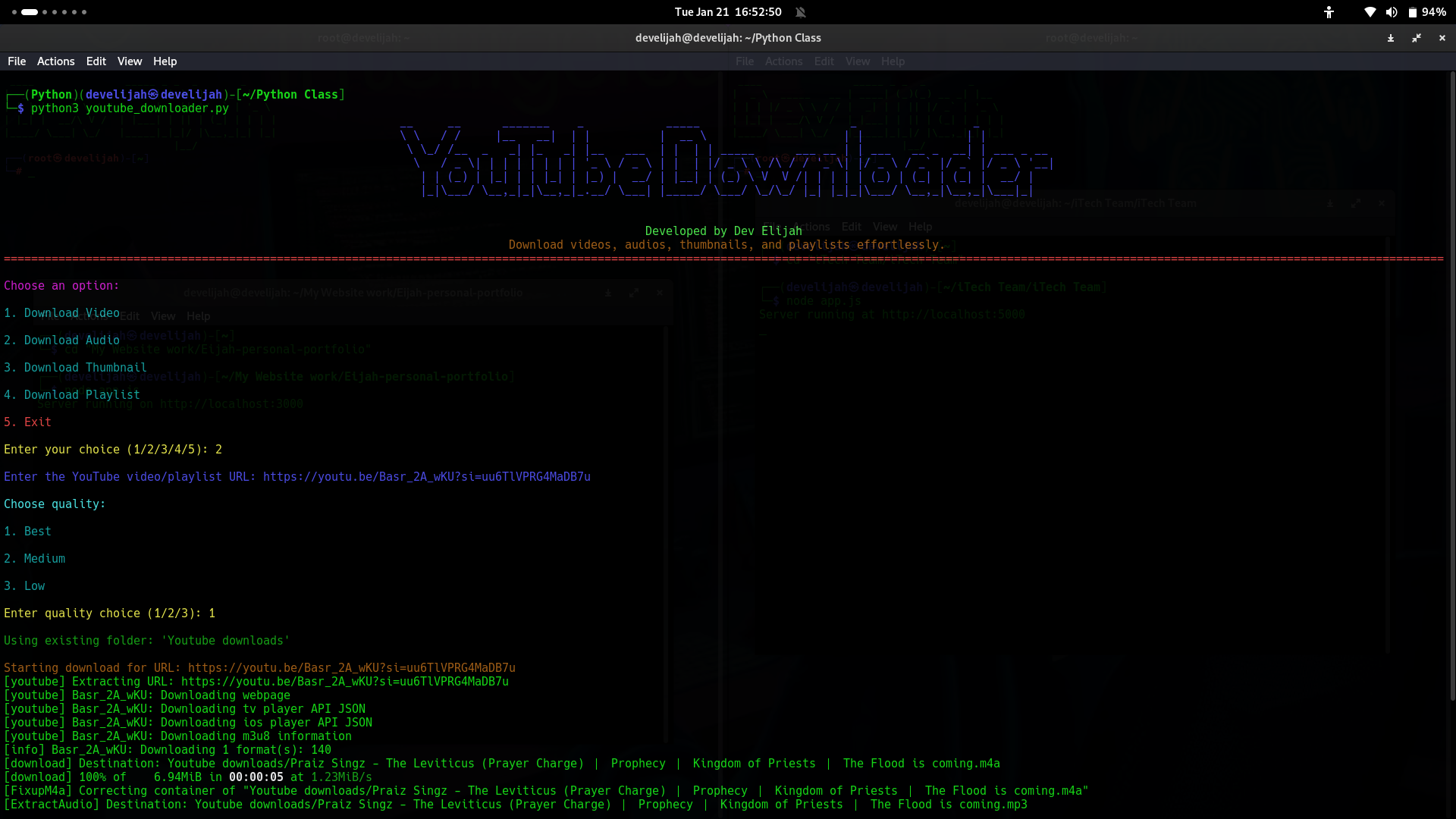
Task: Click the 'Downloading ios player API JSON' line
Action: [x=188, y=723]
